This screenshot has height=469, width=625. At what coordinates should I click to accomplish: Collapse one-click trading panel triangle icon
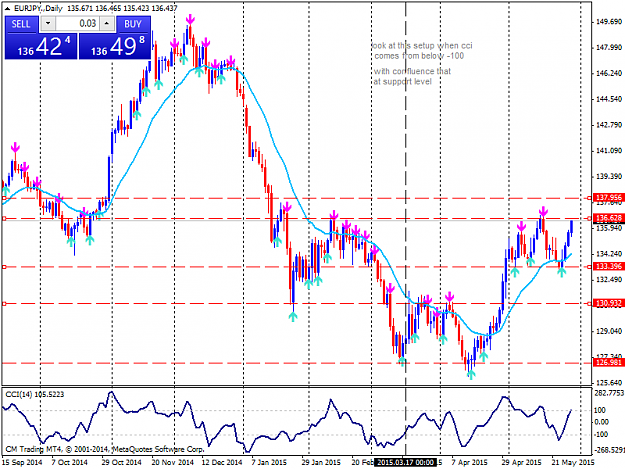point(8,8)
